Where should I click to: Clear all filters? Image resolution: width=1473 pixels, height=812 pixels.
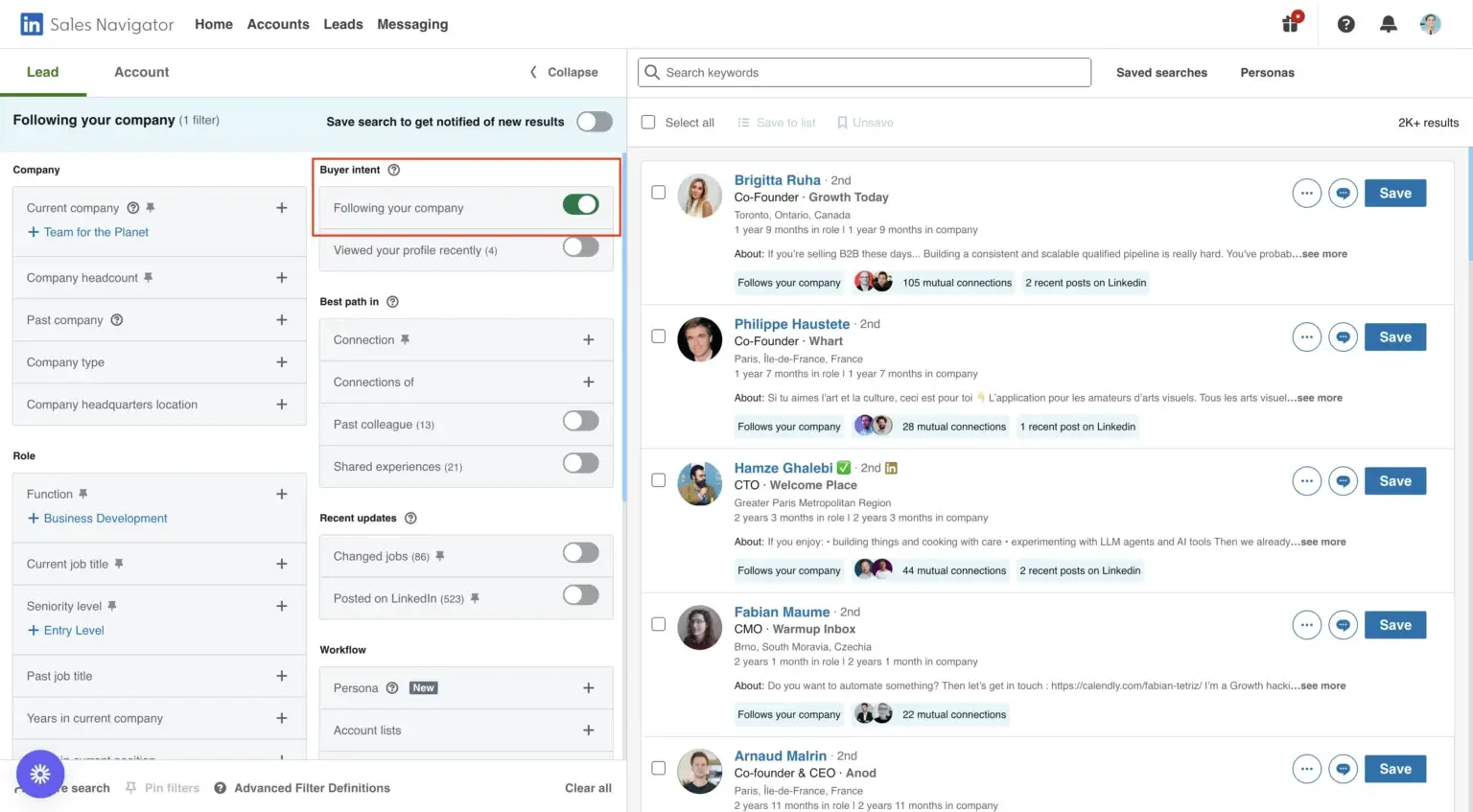(x=588, y=788)
